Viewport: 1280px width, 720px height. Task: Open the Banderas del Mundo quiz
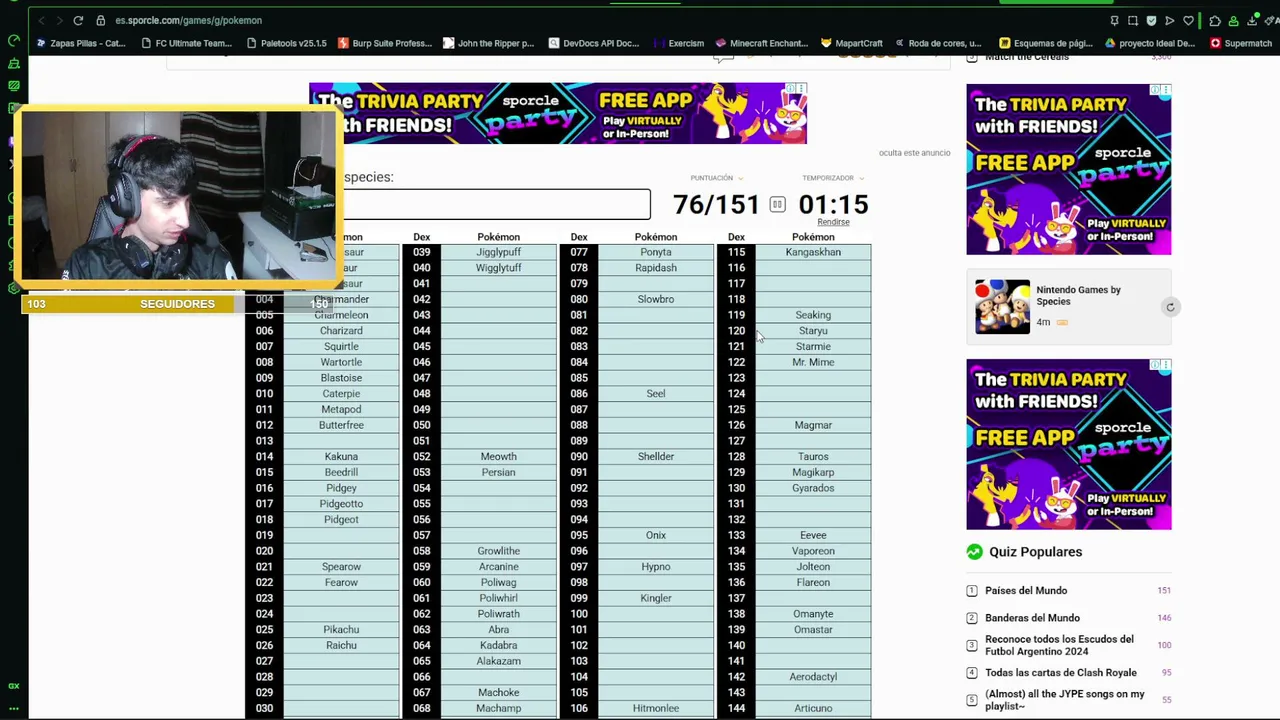[1032, 618]
